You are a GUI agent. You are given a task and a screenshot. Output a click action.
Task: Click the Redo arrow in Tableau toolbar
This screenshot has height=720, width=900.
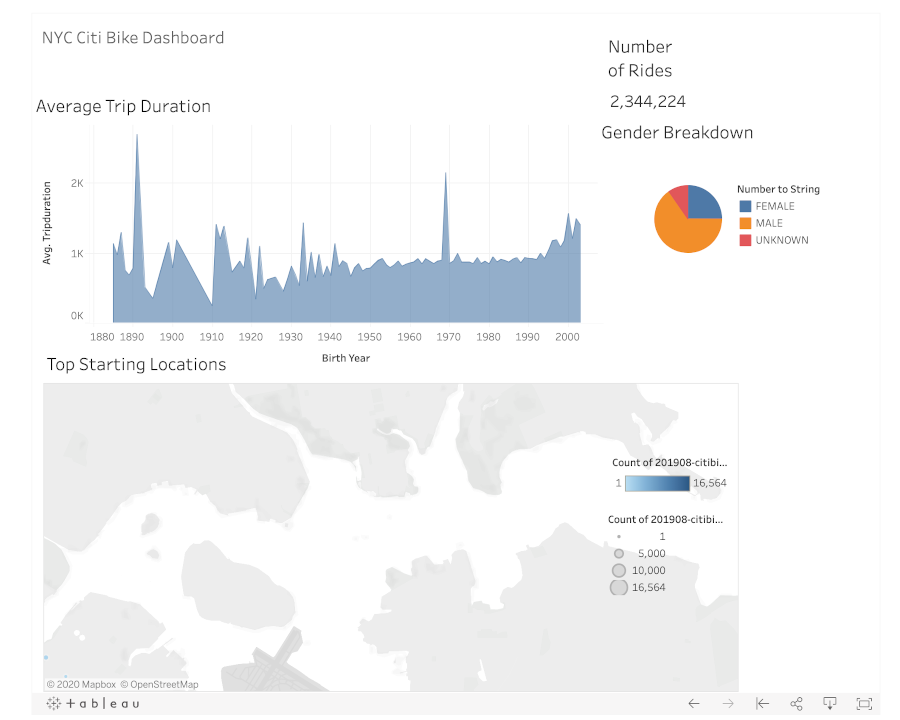pos(728,704)
